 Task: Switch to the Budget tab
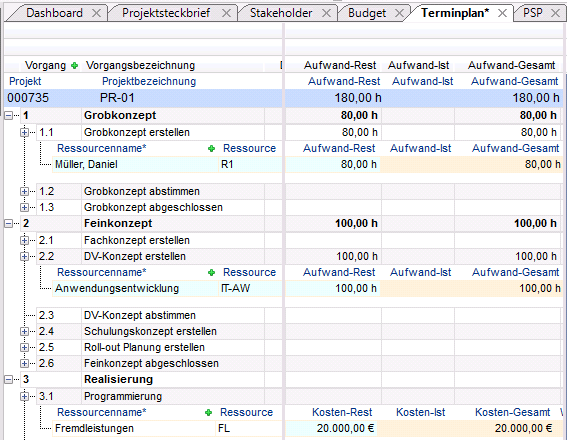367,13
